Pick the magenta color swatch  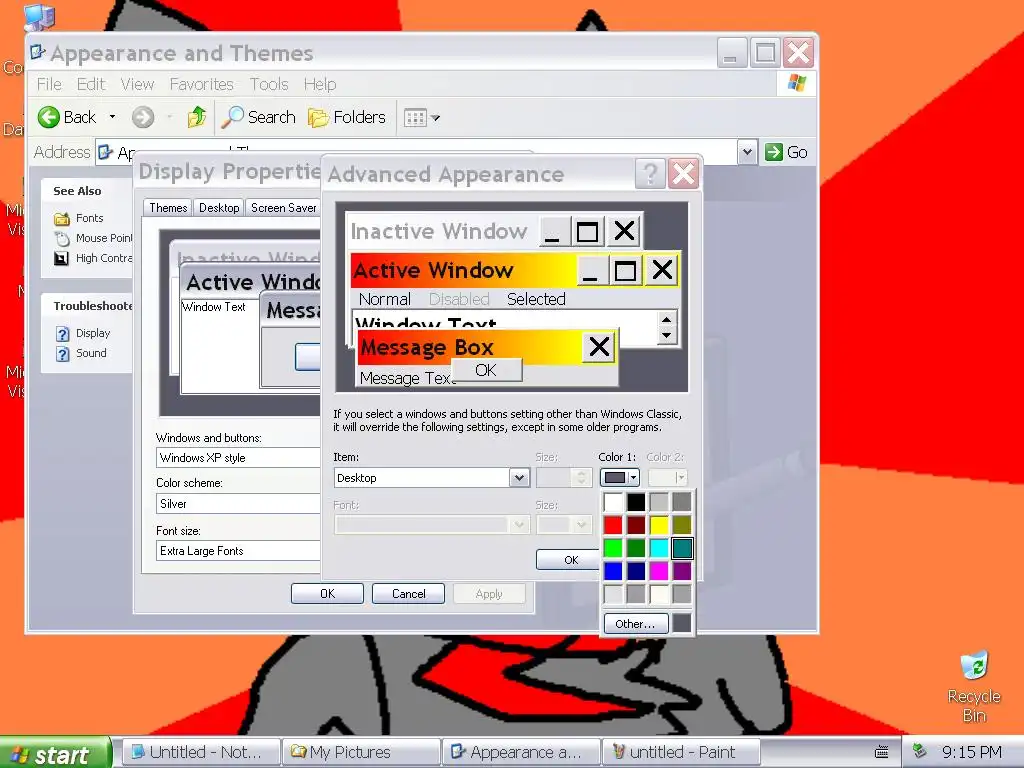pyautogui.click(x=659, y=571)
